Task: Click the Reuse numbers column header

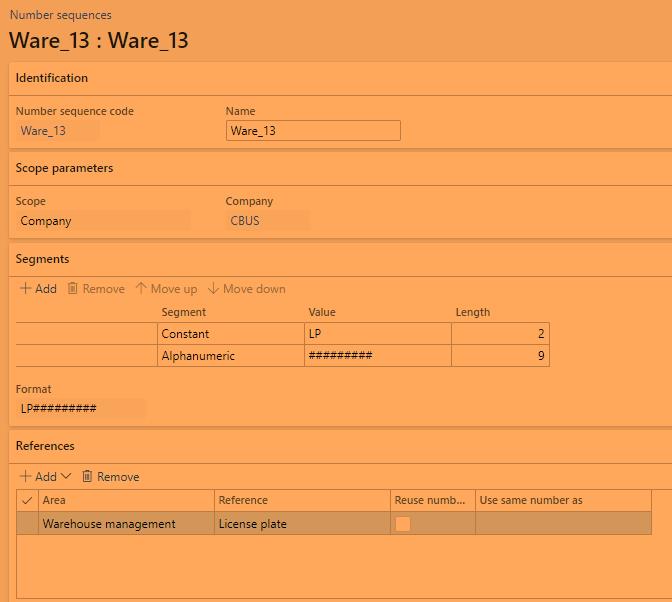Action: pos(432,500)
